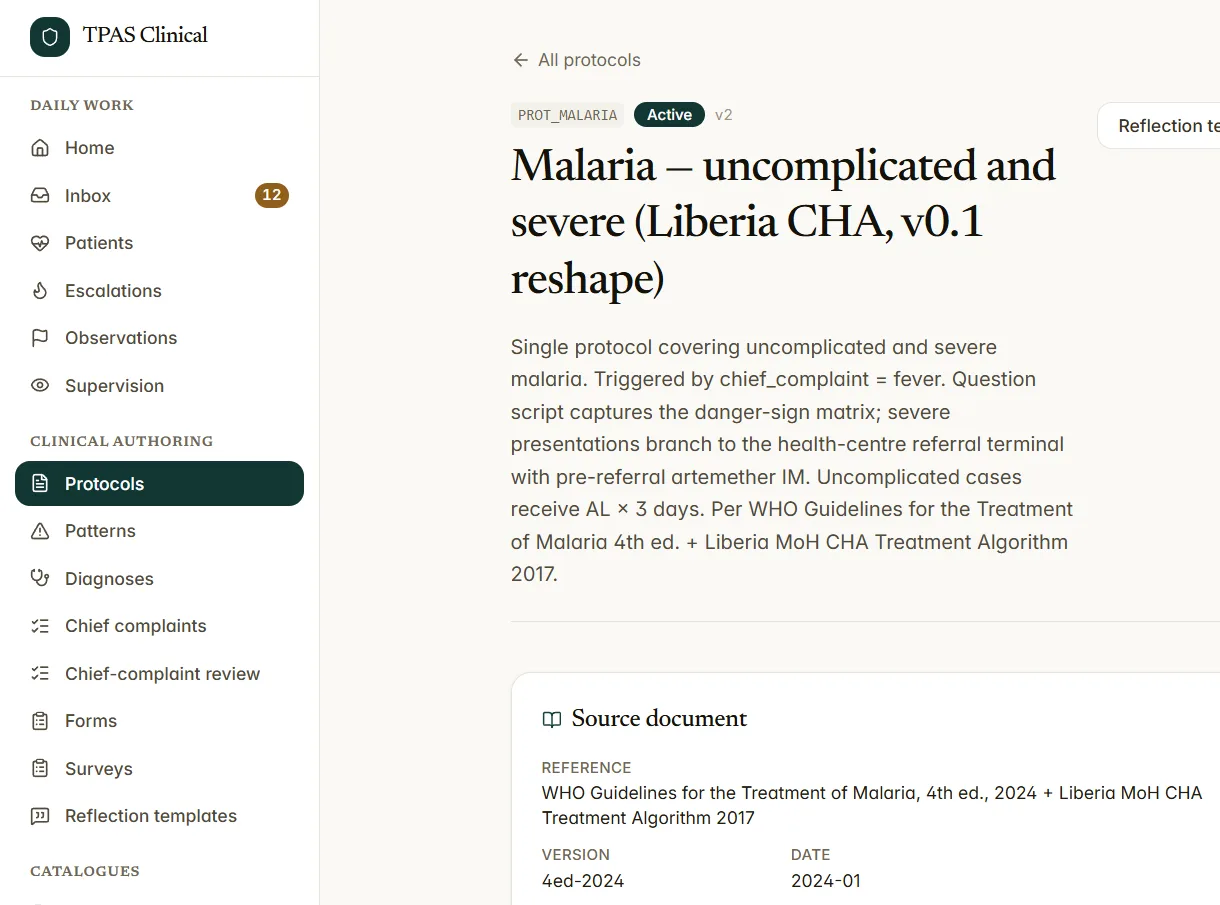Click the Reflection button at top right
This screenshot has height=905, width=1220.
click(1160, 126)
